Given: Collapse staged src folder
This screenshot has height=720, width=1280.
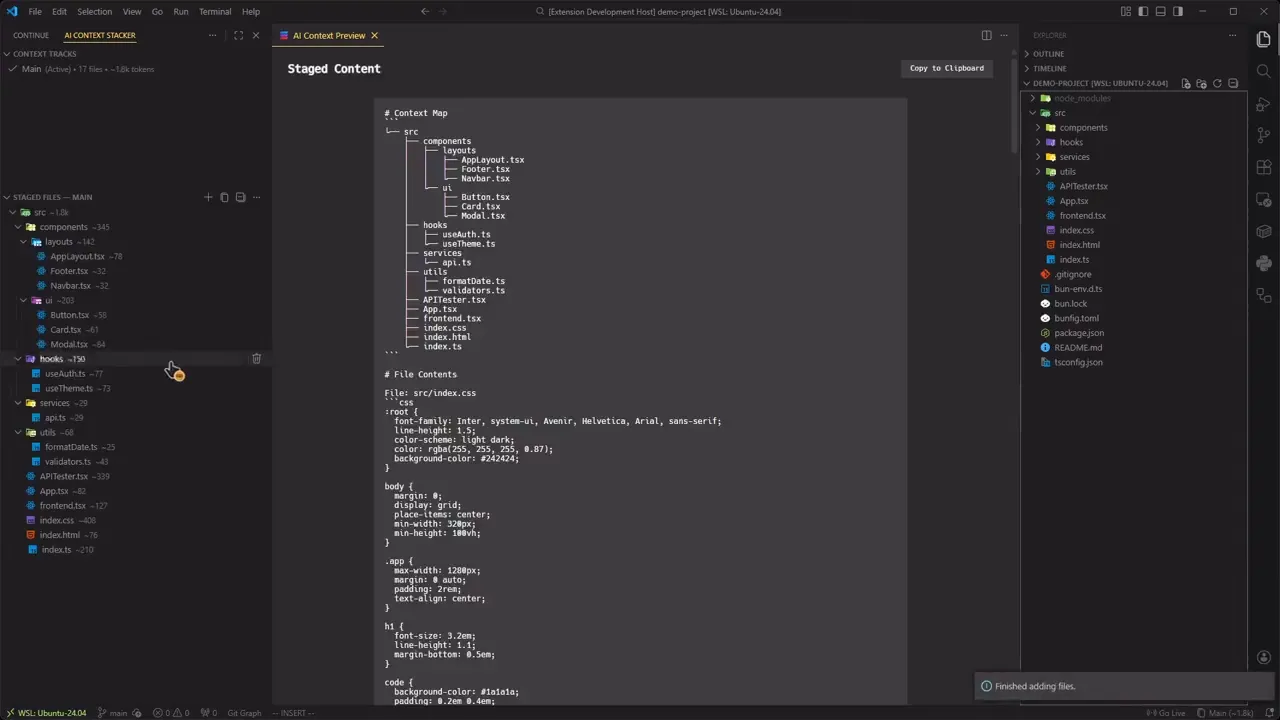Looking at the screenshot, I should click(12, 212).
